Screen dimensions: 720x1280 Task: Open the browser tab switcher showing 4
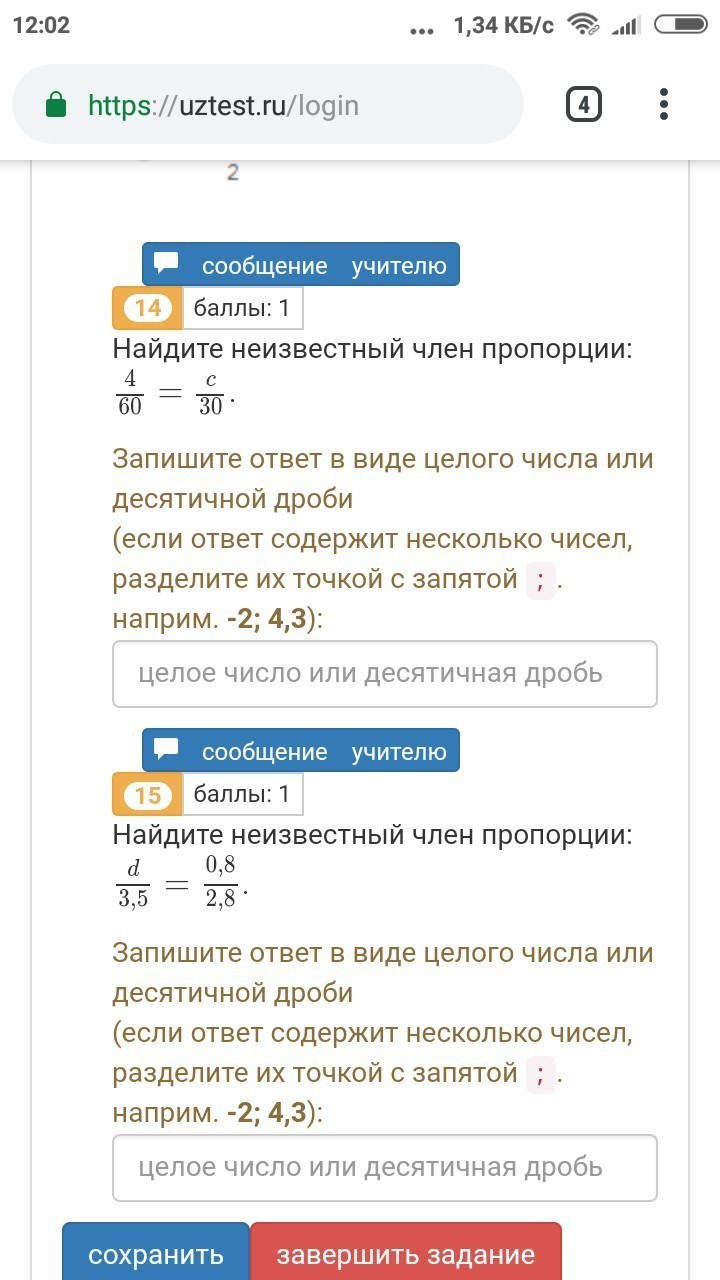click(584, 104)
